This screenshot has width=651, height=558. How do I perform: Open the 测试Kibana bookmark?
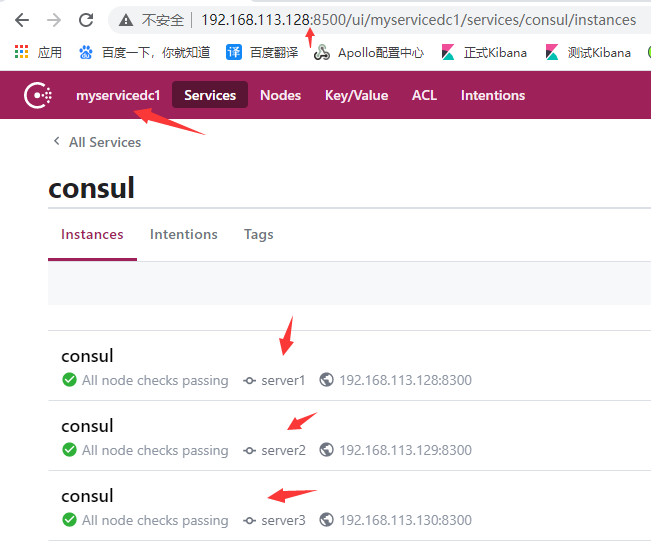588,52
